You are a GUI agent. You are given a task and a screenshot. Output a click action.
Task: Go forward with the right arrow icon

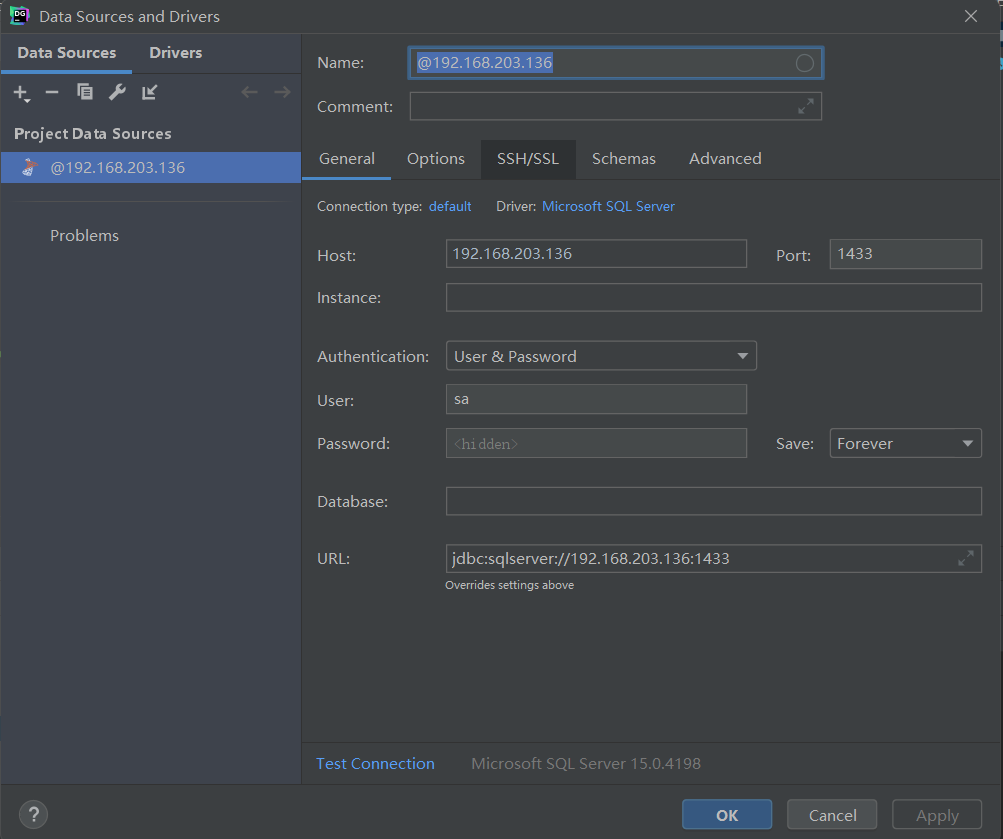(282, 93)
